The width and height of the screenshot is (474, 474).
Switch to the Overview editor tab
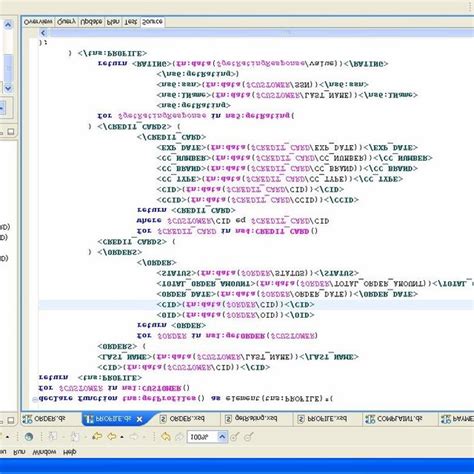(38, 22)
